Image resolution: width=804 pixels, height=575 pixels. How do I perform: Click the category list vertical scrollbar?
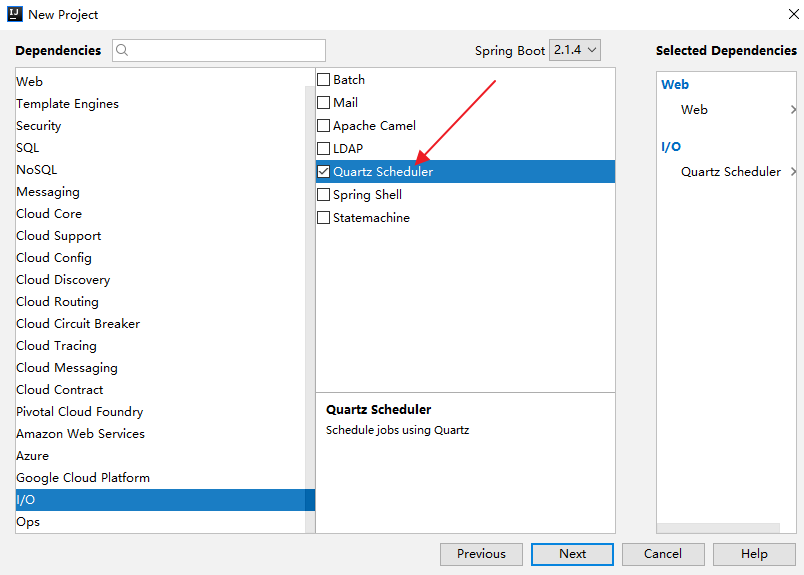coord(310,309)
